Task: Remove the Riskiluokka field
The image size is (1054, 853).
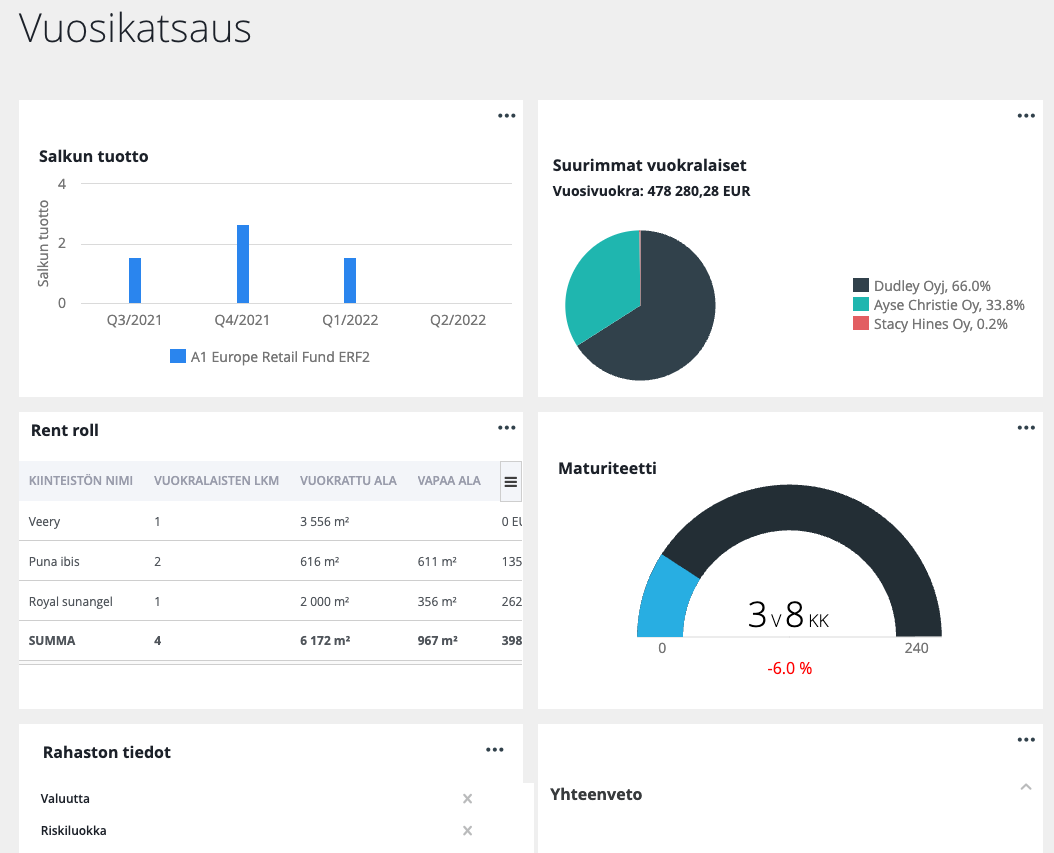Action: pos(467,831)
